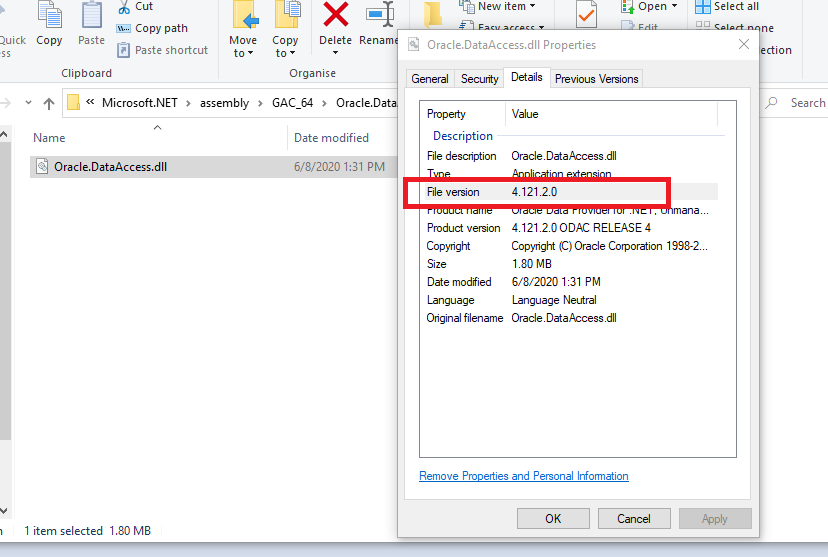Click Paste shortcut in ribbon
The height and width of the screenshot is (557, 828).
(x=163, y=50)
